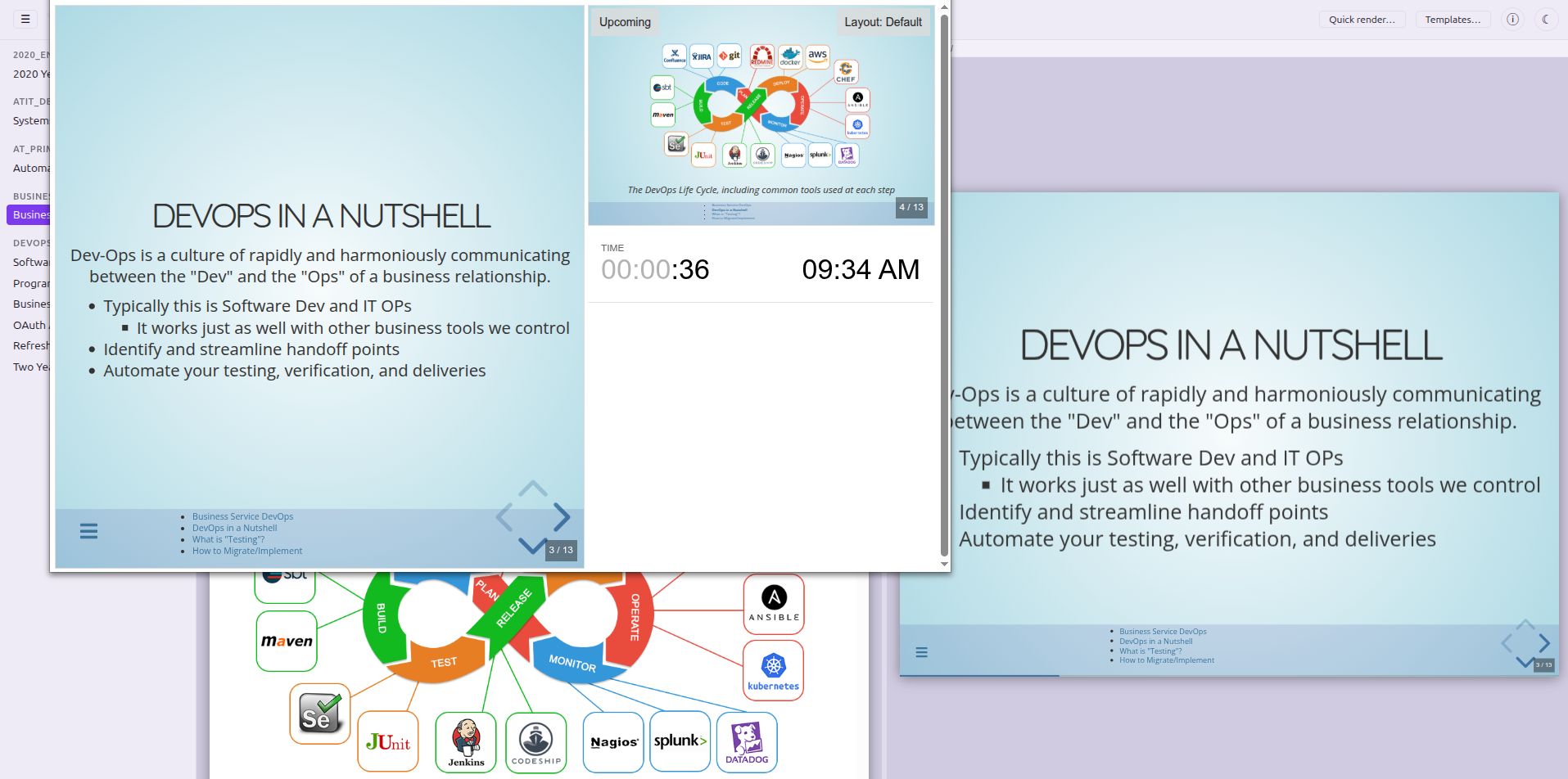The width and height of the screenshot is (1568, 779).
Task: Move up using right preview slide's up arrow
Action: coord(1525,625)
